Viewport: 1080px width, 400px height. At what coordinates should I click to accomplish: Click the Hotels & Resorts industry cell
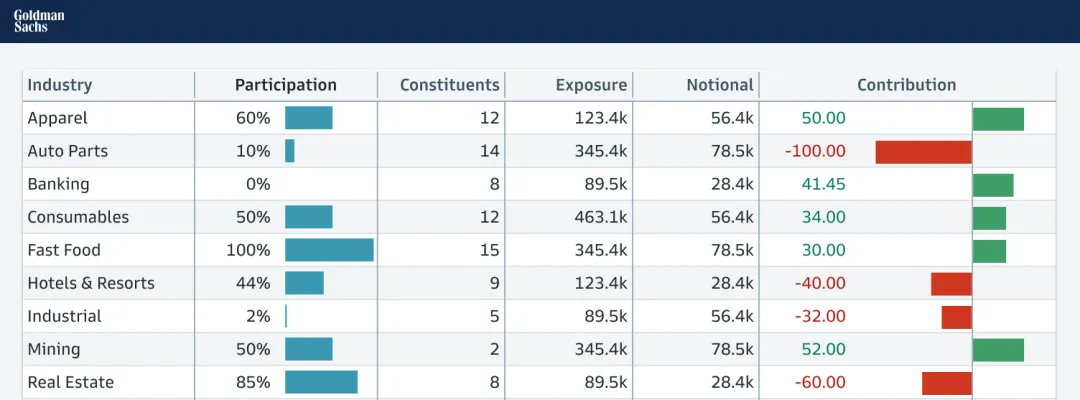pyautogui.click(x=91, y=283)
